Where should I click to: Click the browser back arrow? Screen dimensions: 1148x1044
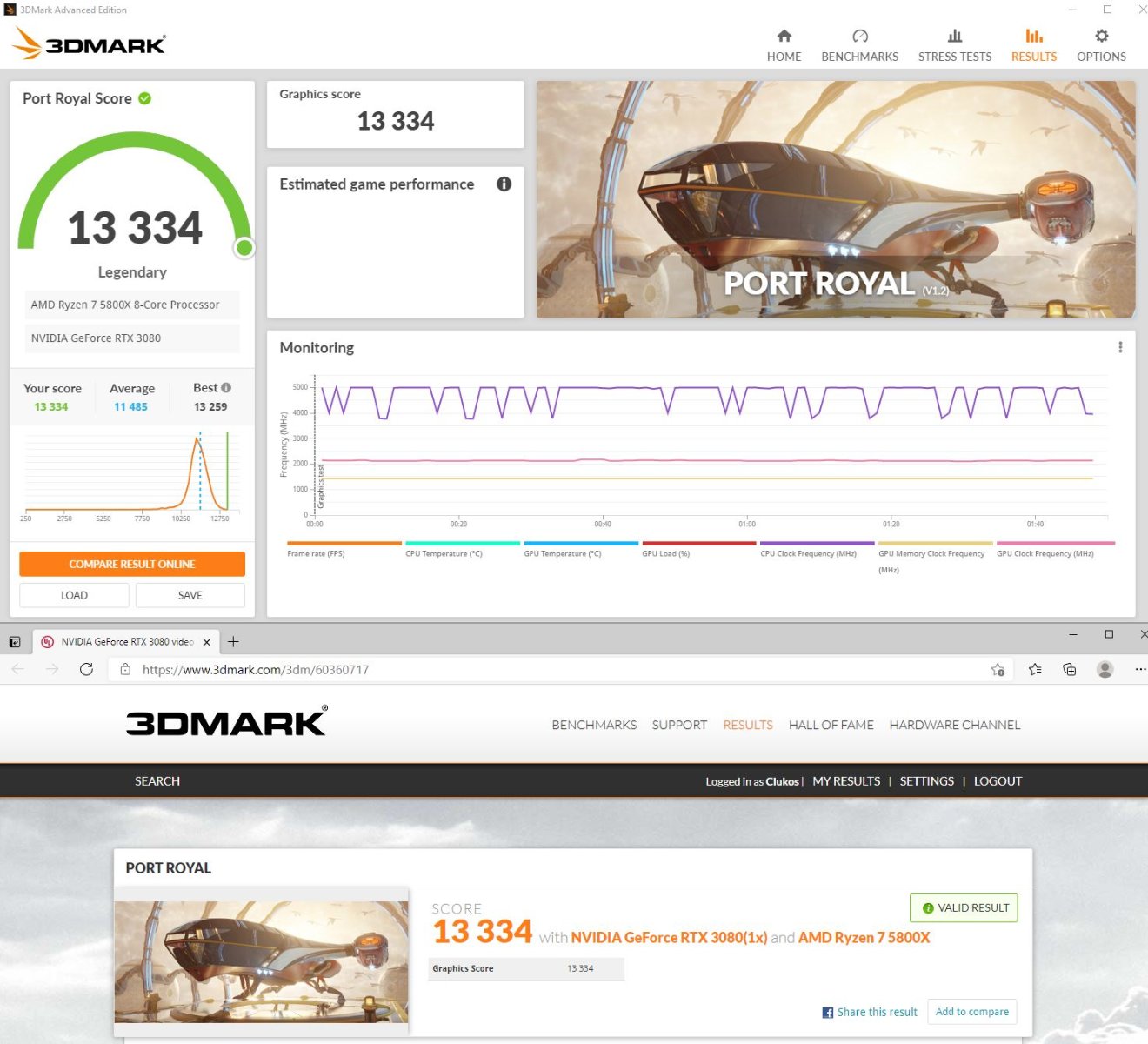point(18,669)
